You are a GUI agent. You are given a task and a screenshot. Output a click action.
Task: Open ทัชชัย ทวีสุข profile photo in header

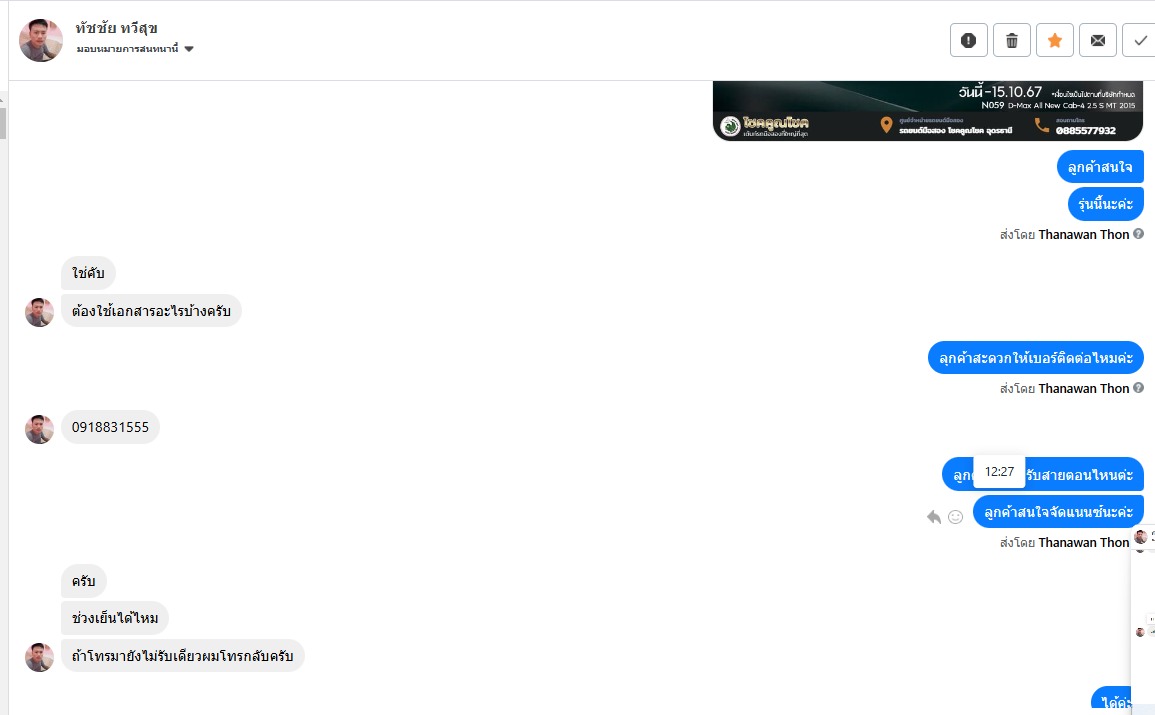click(41, 40)
